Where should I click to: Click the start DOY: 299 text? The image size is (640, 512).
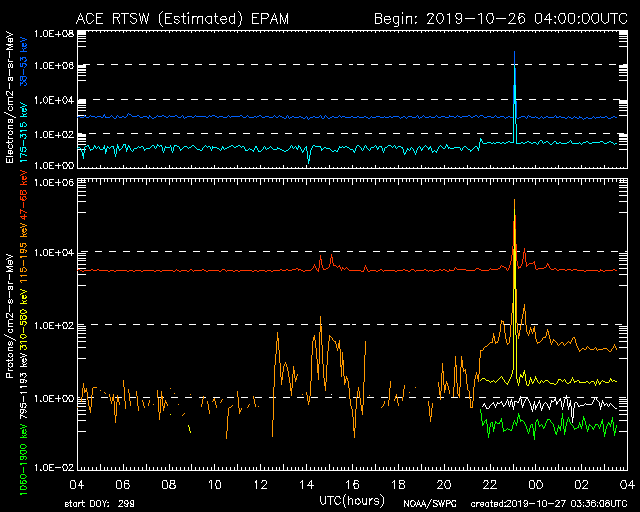pos(101,503)
